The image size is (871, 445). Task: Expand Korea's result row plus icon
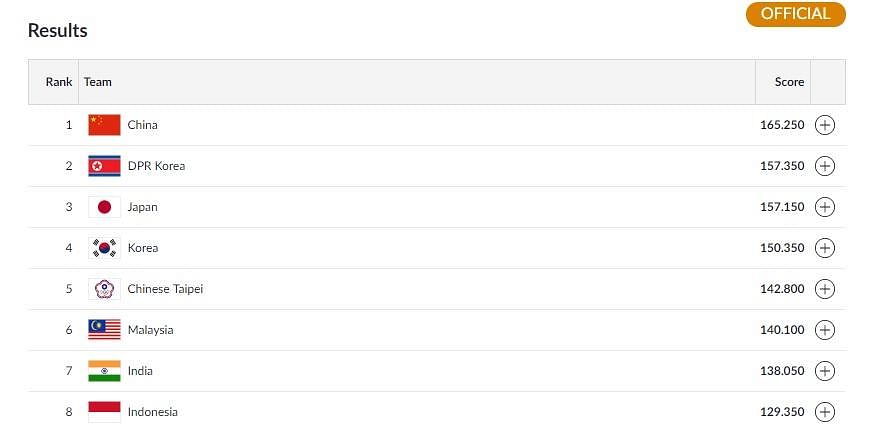coord(825,248)
